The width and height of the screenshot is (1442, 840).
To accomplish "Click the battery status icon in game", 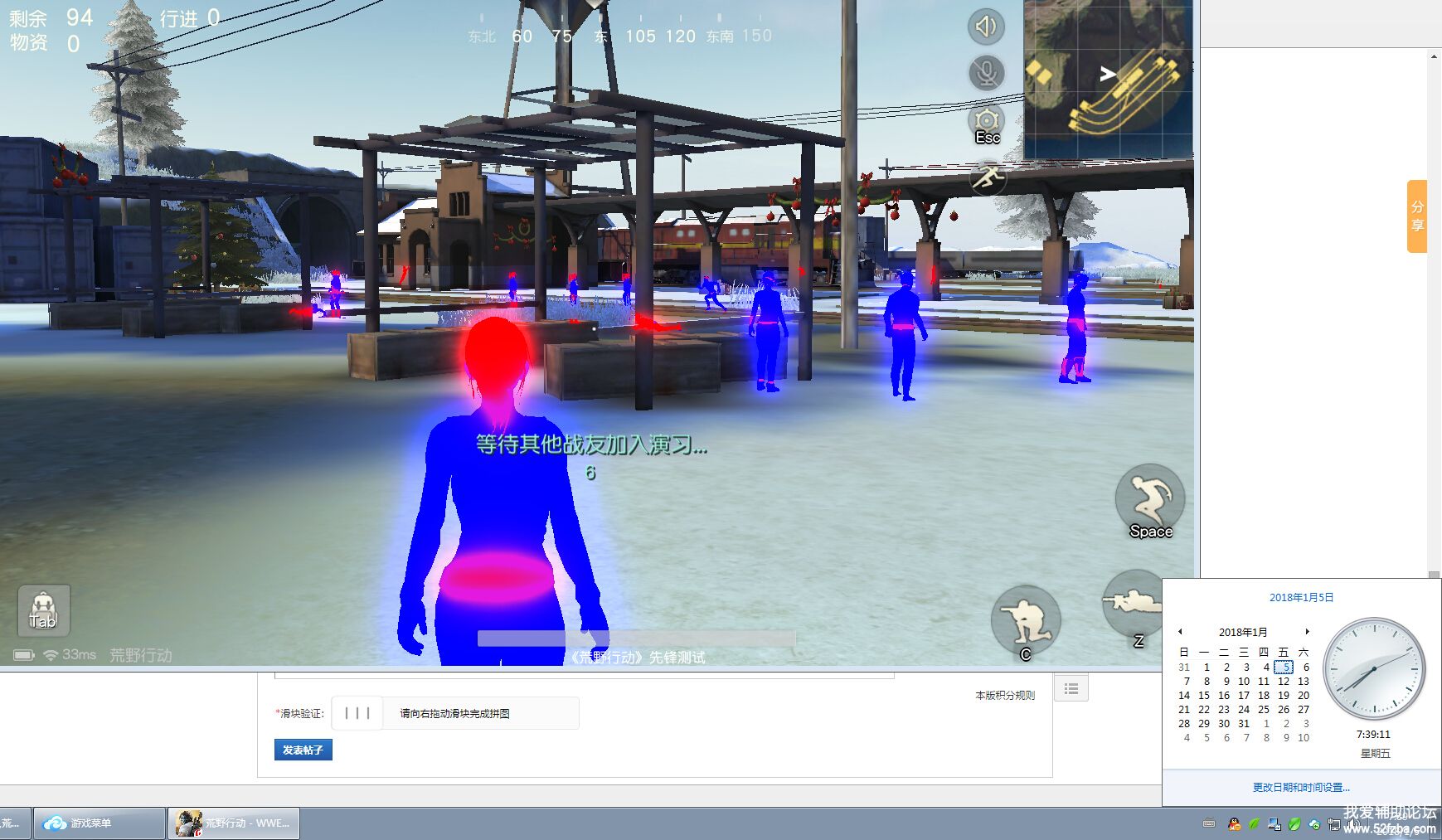I will coord(24,655).
